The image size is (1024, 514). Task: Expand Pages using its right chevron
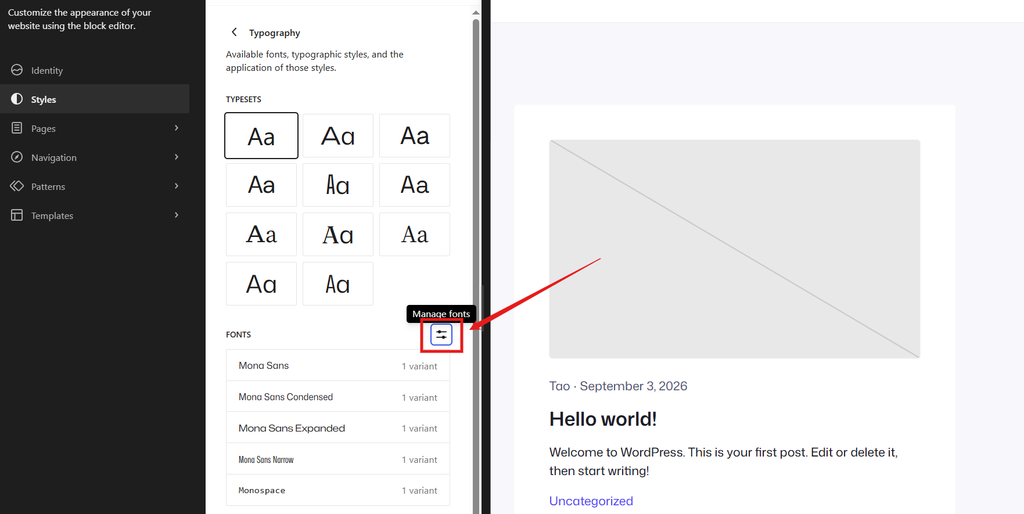point(176,128)
